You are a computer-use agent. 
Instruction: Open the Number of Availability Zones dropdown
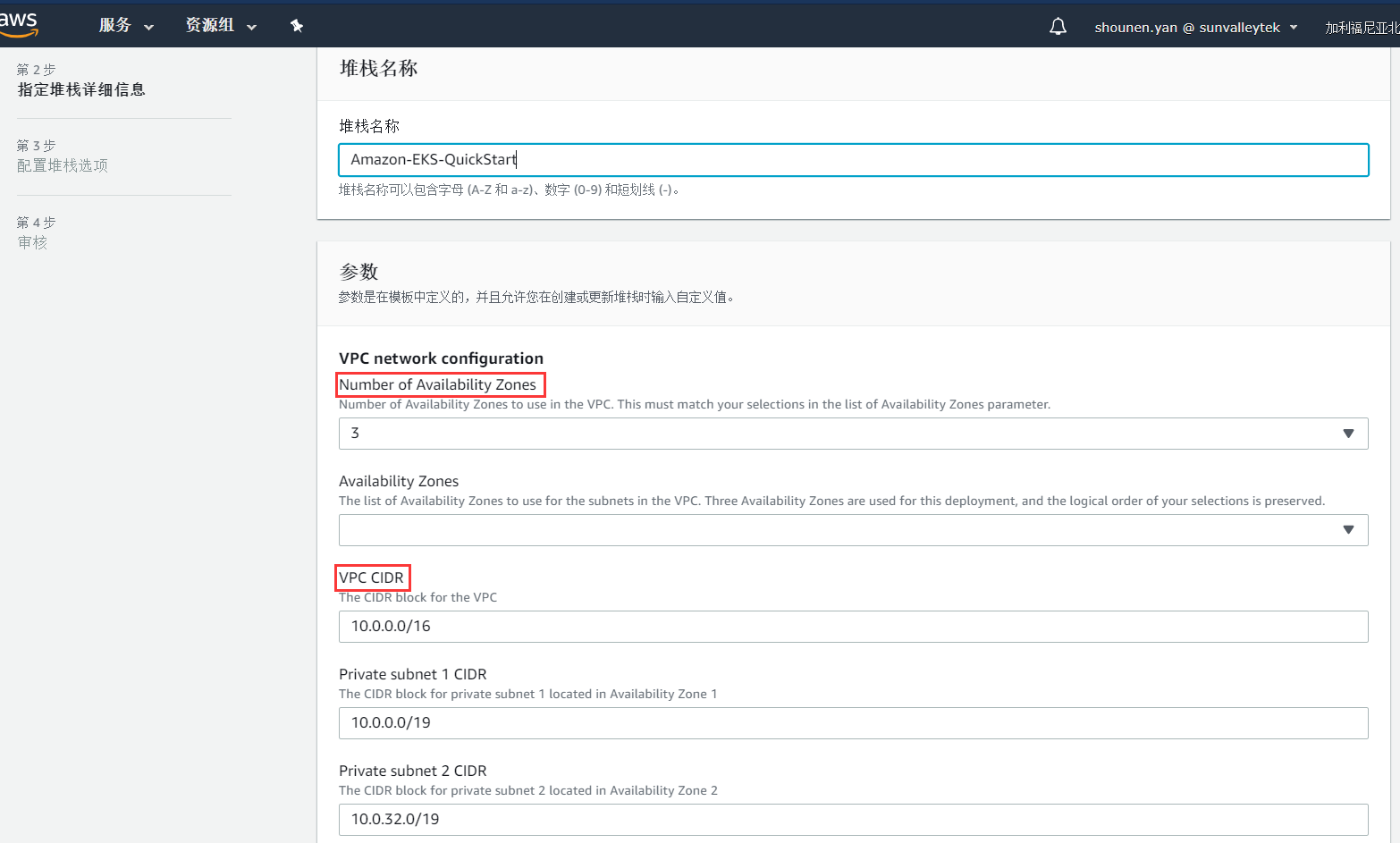coord(853,434)
